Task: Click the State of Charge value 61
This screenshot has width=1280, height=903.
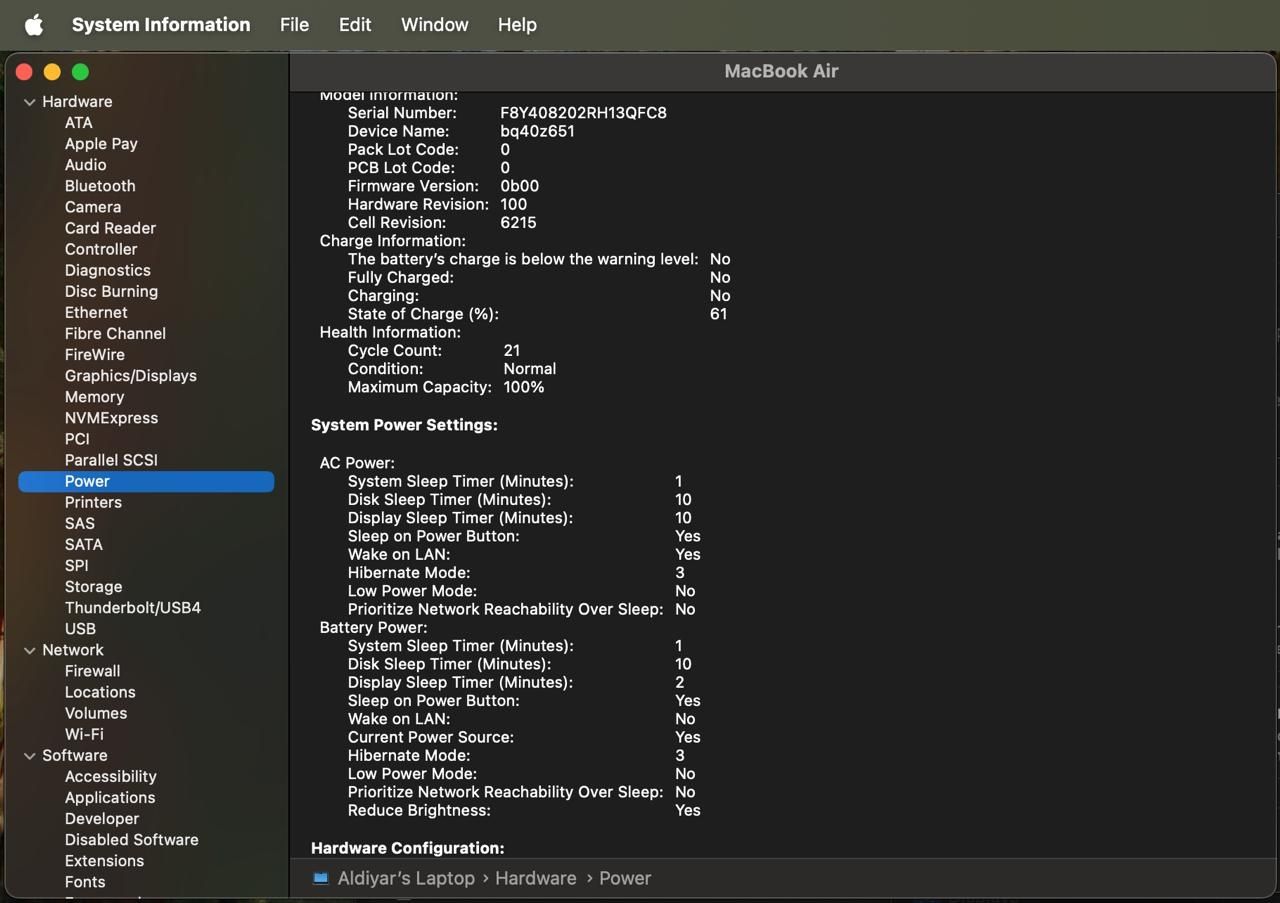Action: [719, 314]
